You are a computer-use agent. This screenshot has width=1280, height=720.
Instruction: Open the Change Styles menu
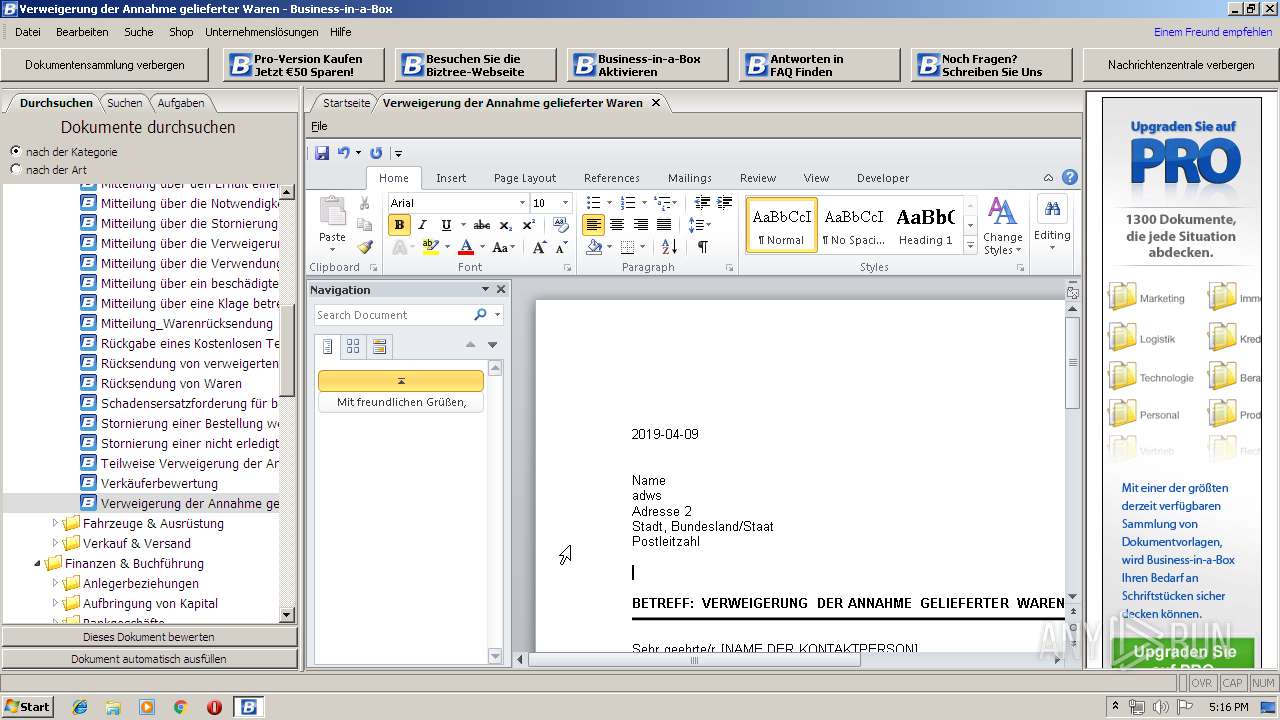click(x=1002, y=227)
